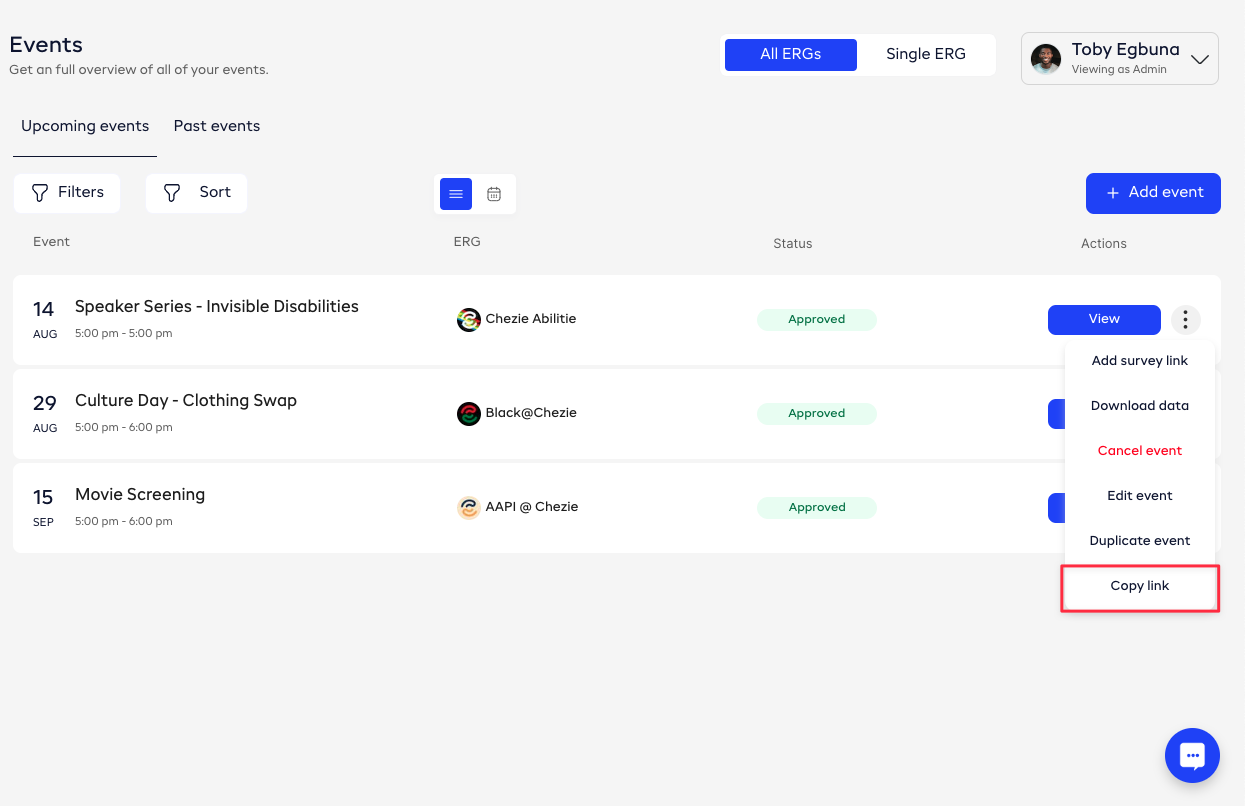
Task: Click partially hidden View button for Culture Day
Action: [1056, 414]
